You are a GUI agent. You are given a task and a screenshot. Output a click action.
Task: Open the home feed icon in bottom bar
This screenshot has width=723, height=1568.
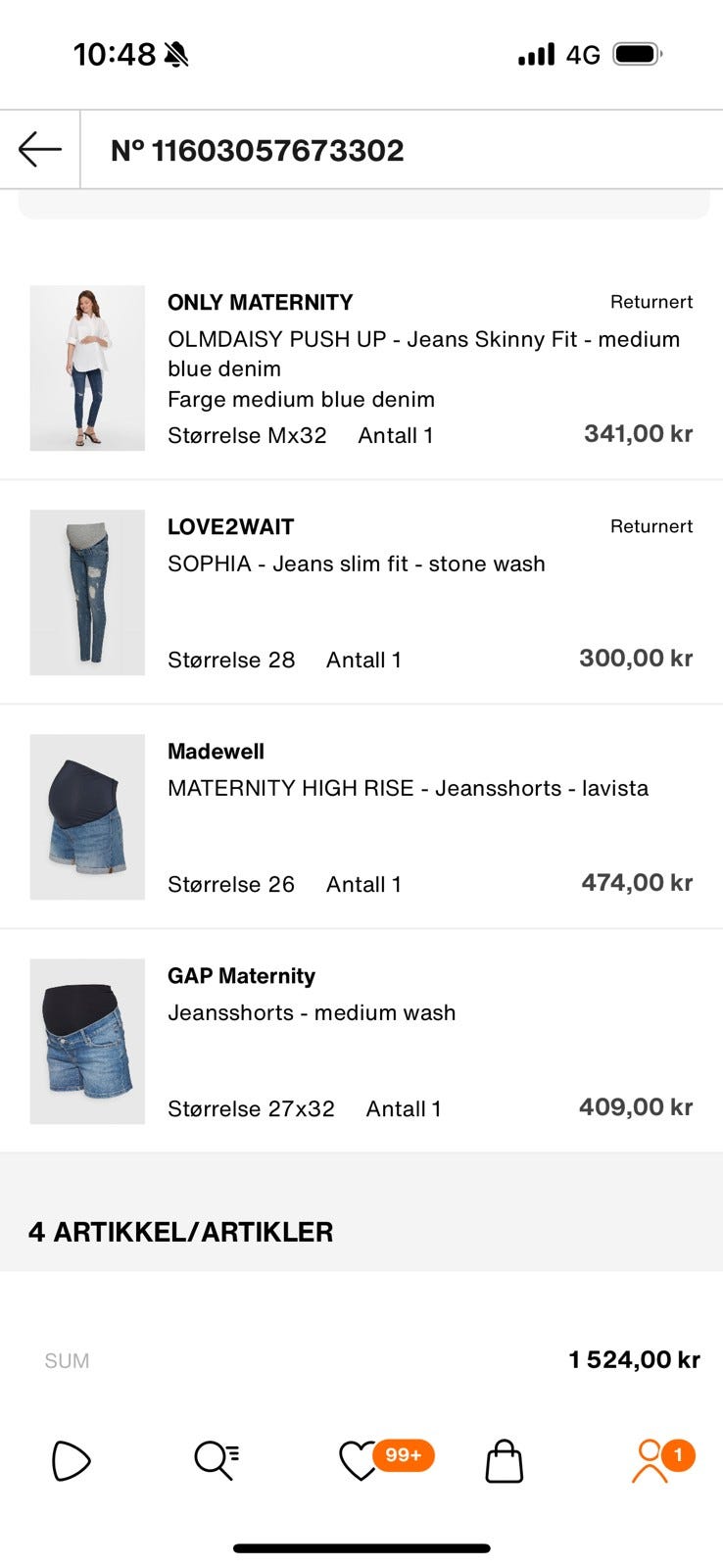(71, 1461)
